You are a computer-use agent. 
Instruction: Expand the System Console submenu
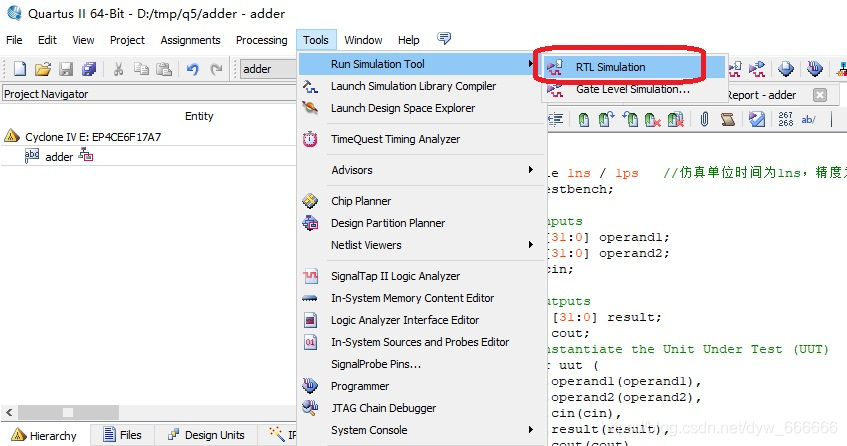(420, 430)
